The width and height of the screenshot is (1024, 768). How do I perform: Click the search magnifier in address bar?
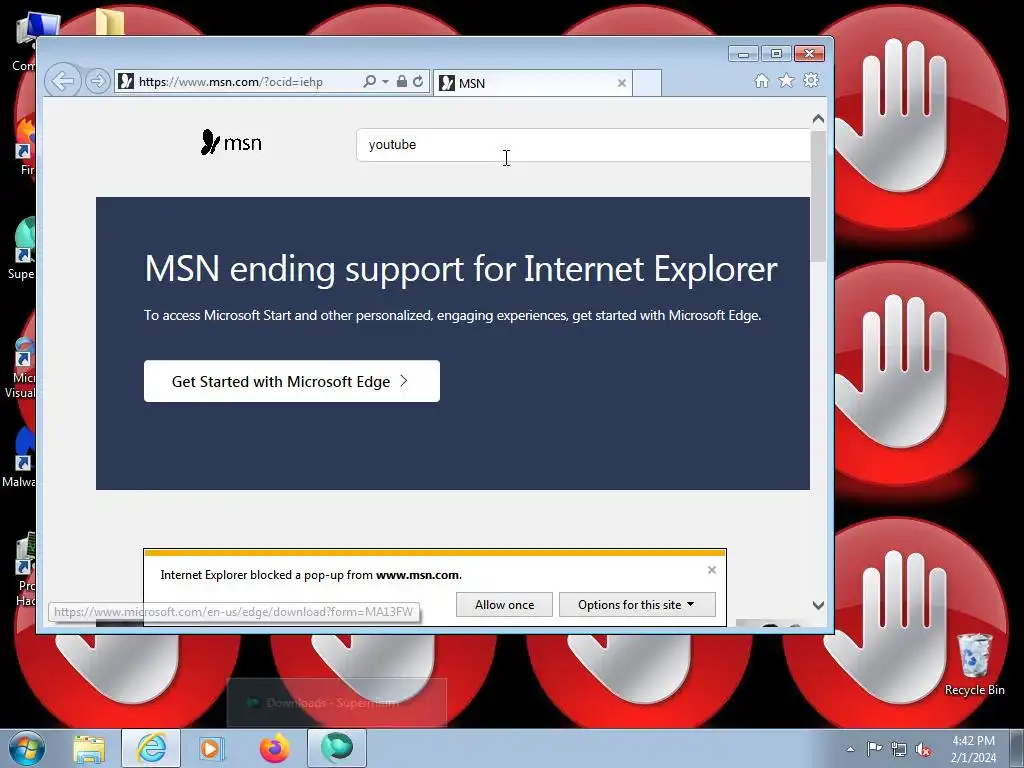(370, 82)
